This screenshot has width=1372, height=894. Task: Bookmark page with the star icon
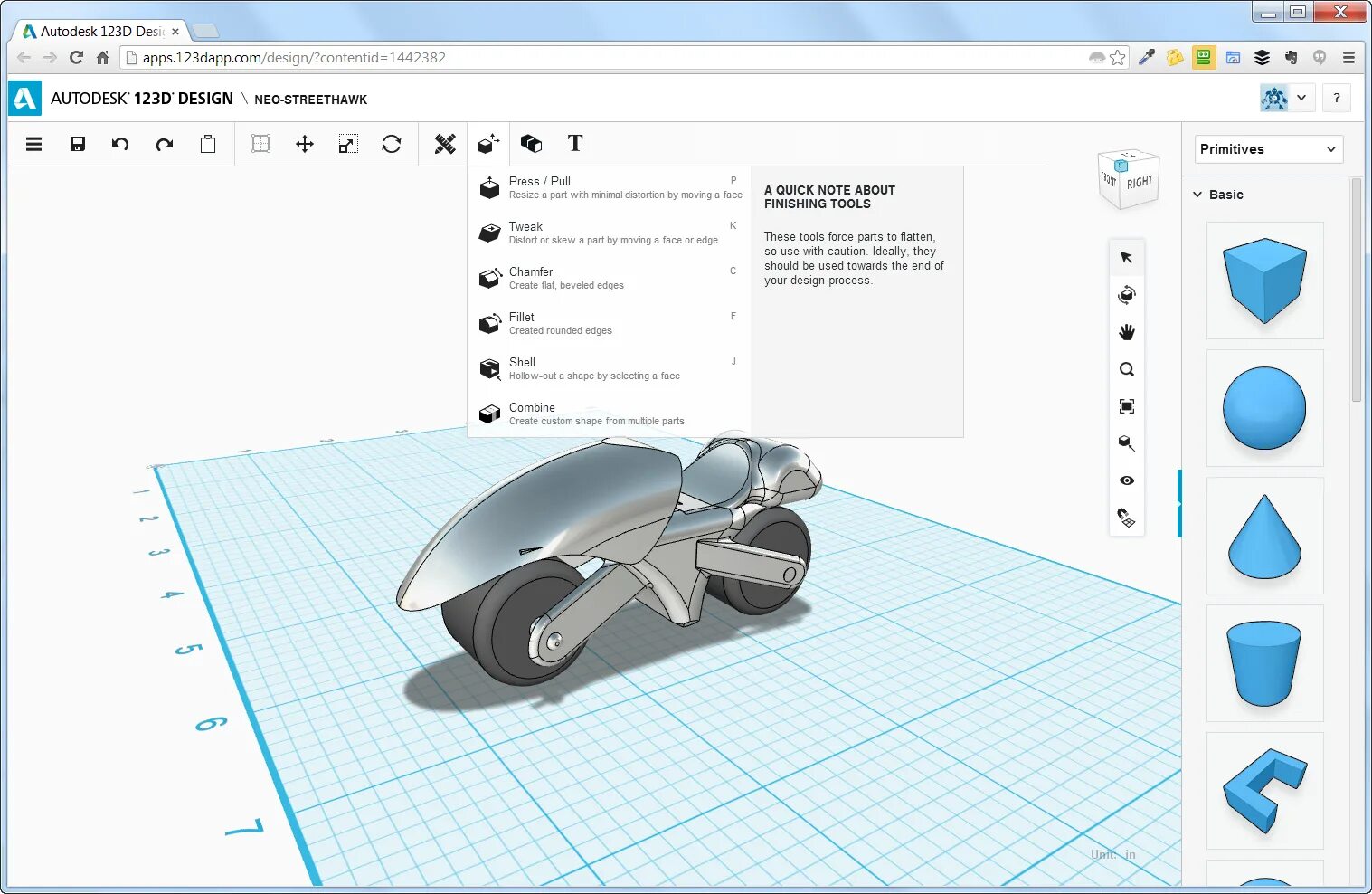pyautogui.click(x=1118, y=58)
